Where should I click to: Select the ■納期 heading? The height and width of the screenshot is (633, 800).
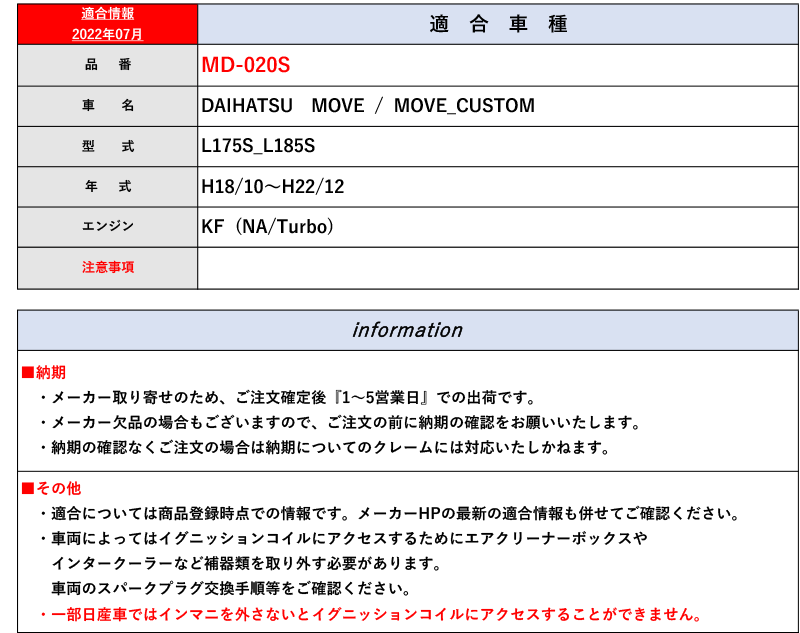pos(44,372)
